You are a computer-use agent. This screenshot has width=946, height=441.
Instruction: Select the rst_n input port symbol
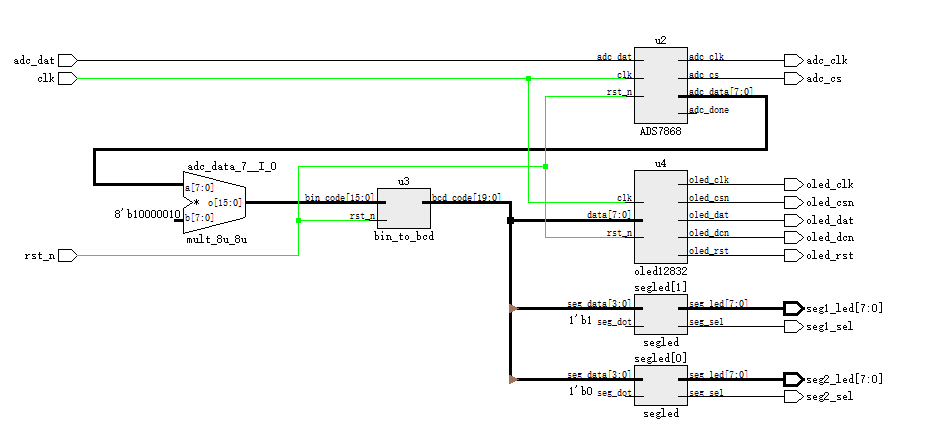[68, 256]
